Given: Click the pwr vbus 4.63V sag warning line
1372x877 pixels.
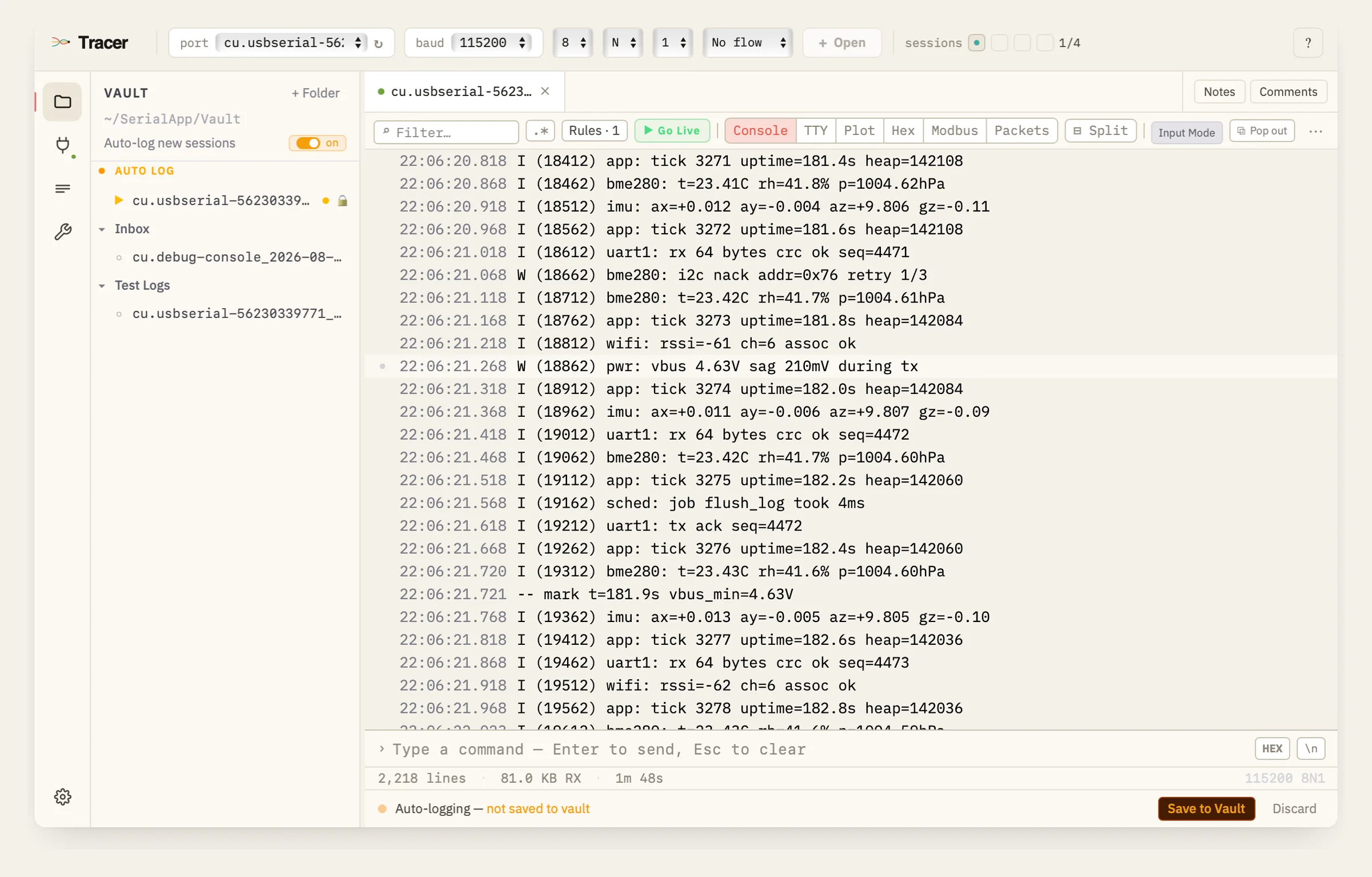Looking at the screenshot, I should point(851,366).
